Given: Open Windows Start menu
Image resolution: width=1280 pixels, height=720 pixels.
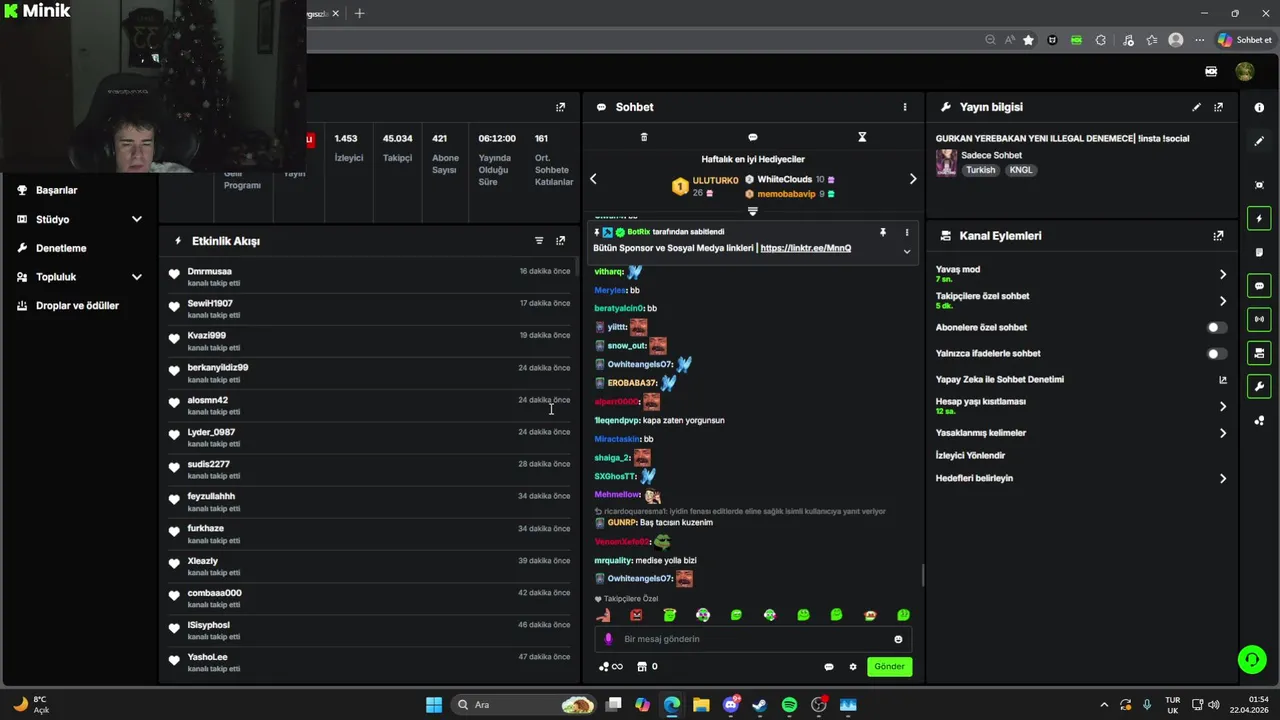Looking at the screenshot, I should (434, 705).
